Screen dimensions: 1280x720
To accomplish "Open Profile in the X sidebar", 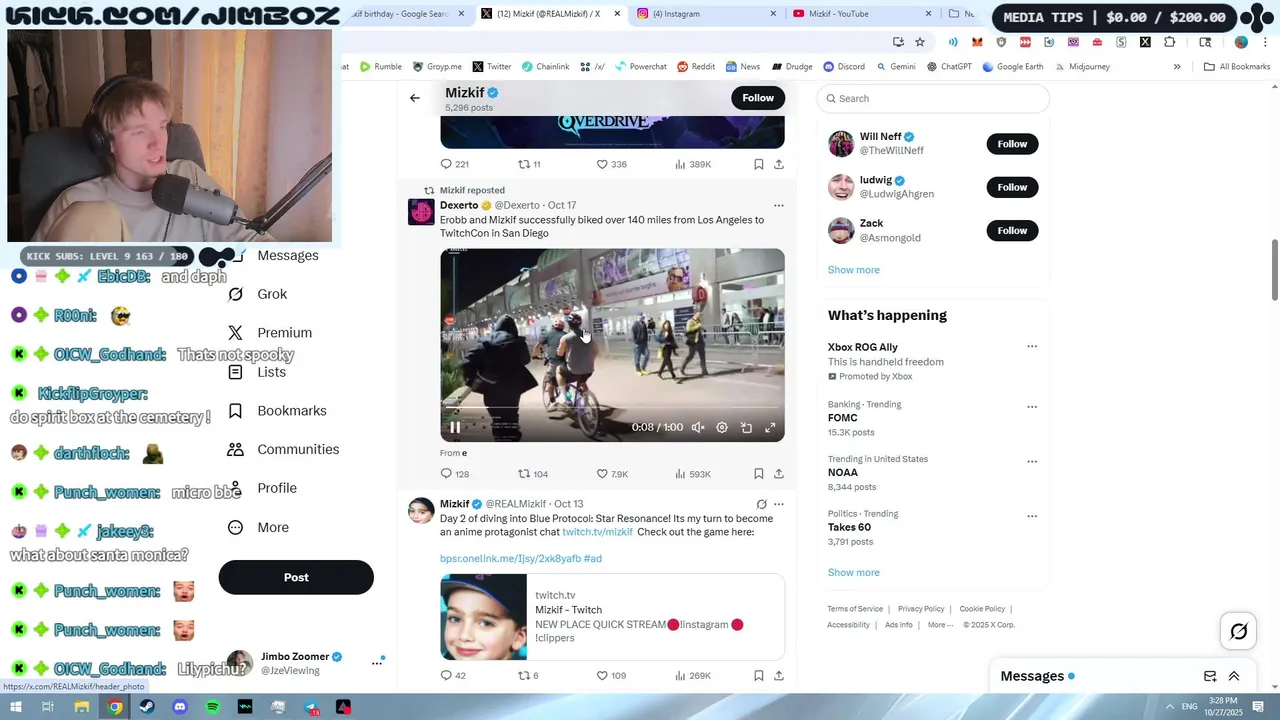I will tap(262, 488).
